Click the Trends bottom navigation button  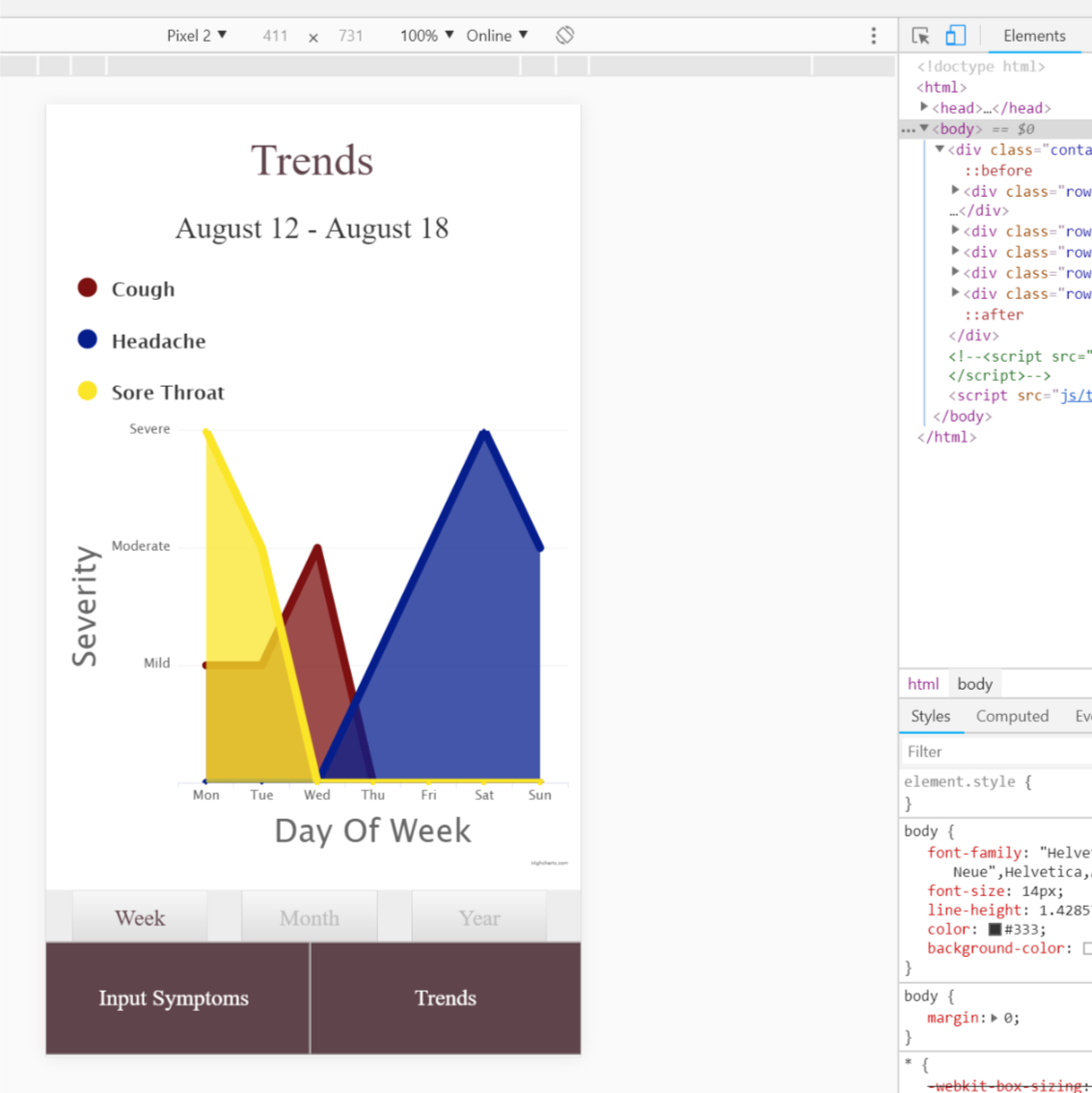pyautogui.click(x=446, y=998)
